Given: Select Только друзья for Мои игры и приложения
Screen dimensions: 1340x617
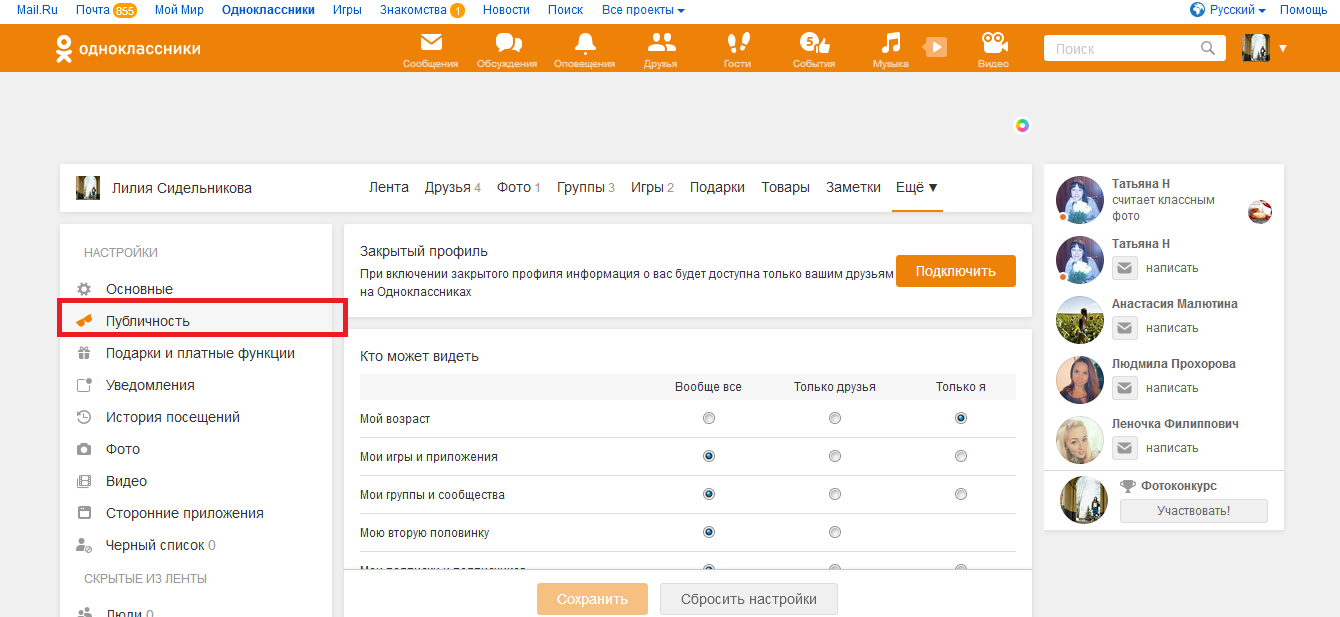Looking at the screenshot, I should (835, 457).
